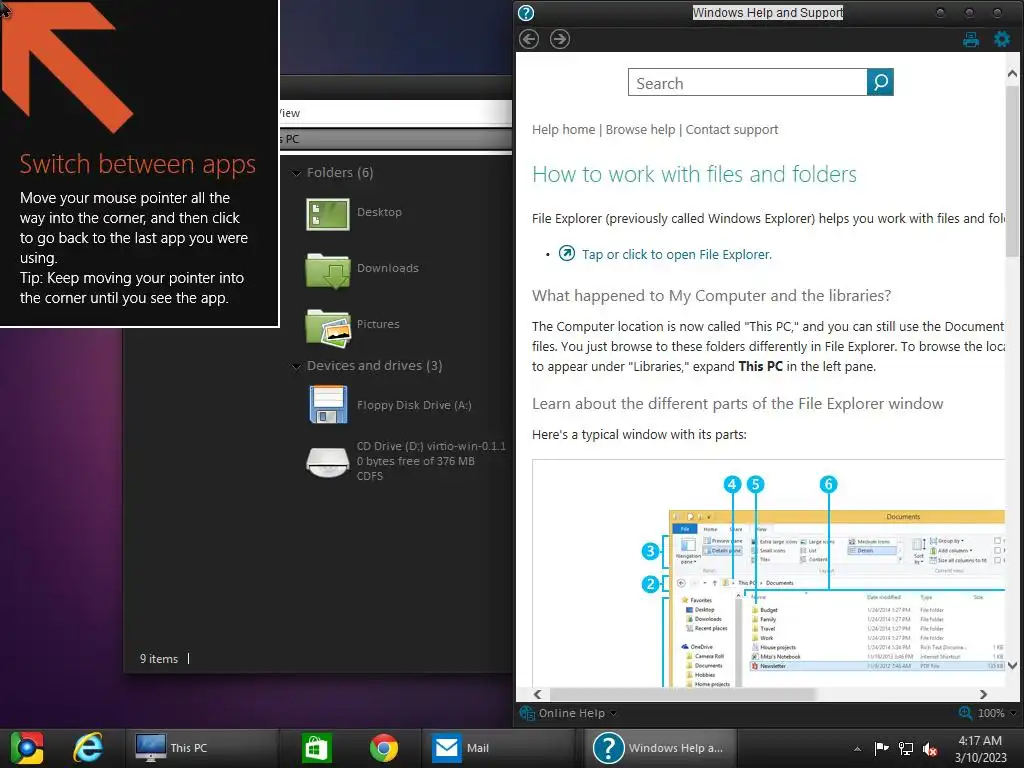
Task: Click the Help window vertical scrollbar down arrow
Action: [1012, 665]
